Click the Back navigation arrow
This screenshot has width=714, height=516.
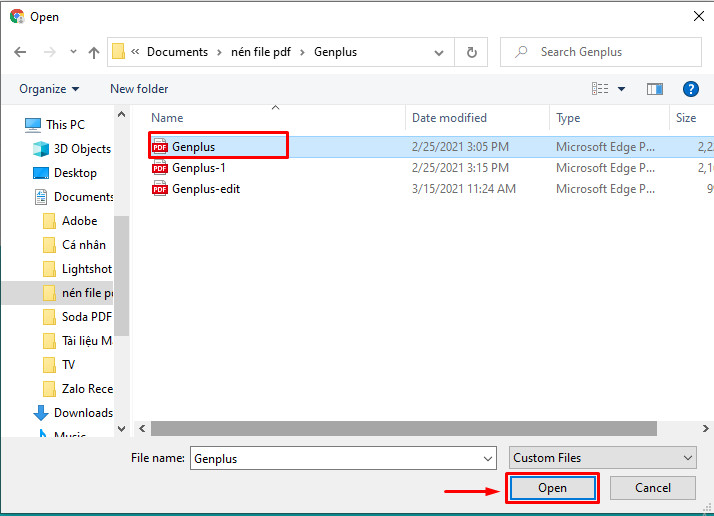(x=20, y=52)
